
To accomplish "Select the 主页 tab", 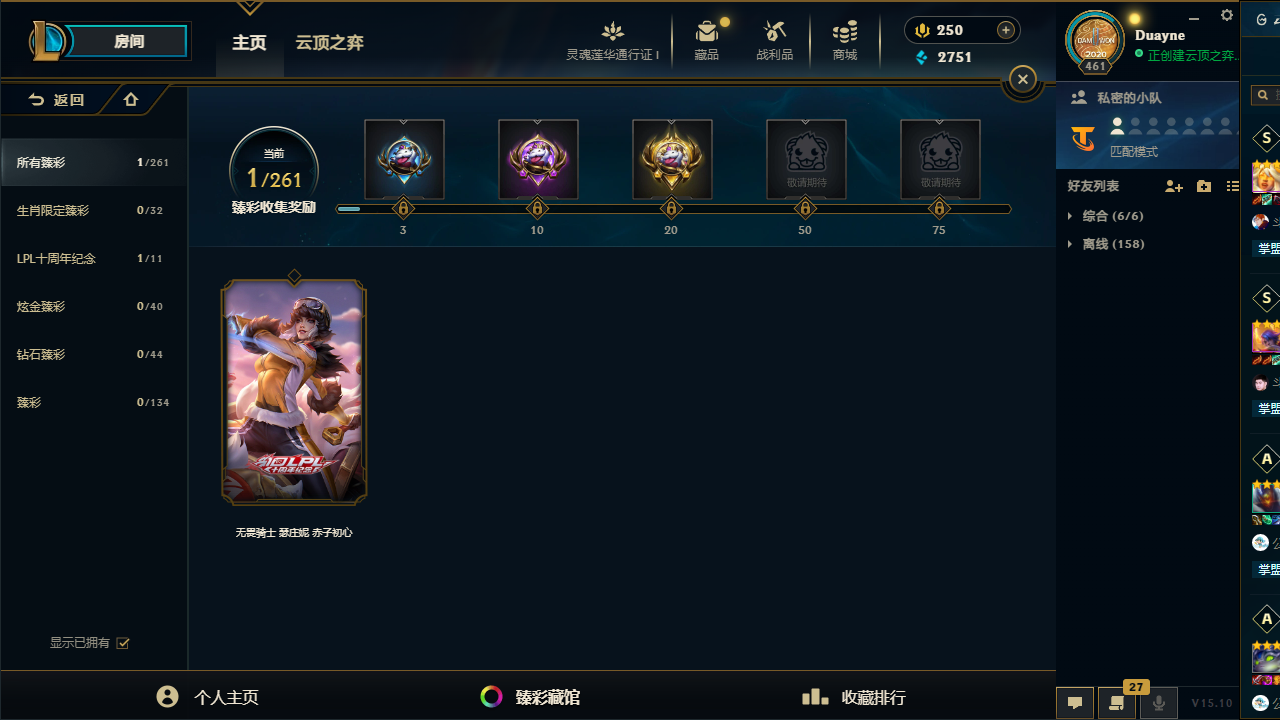I will point(249,43).
